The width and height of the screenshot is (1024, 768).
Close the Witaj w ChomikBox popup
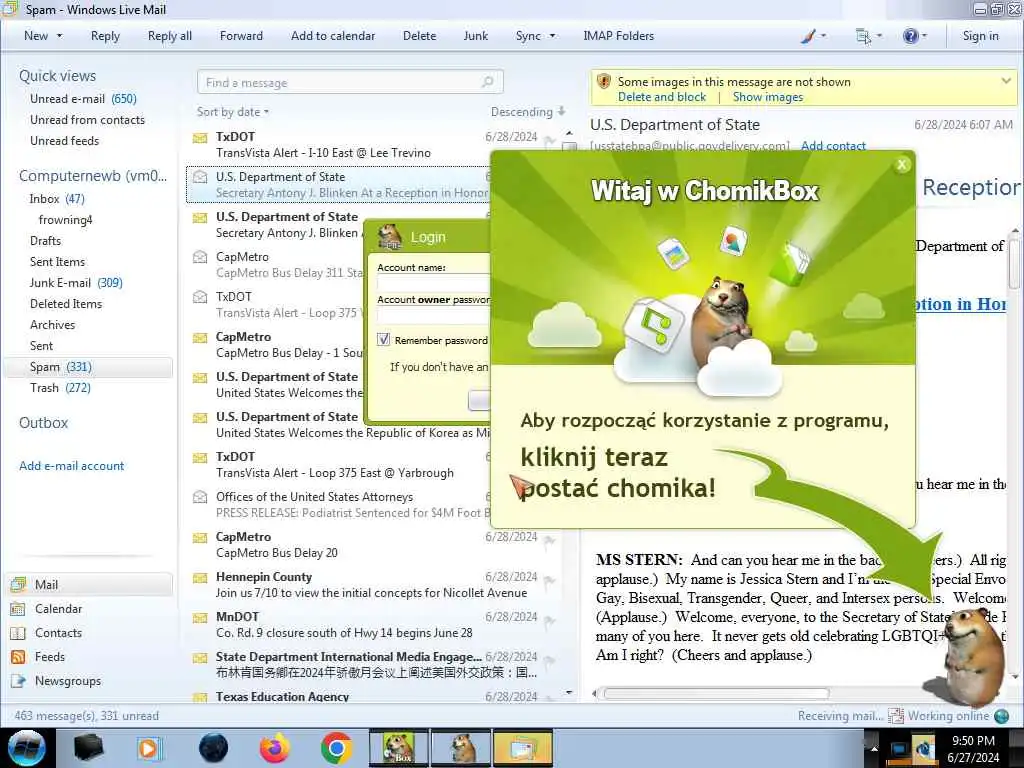tap(902, 165)
